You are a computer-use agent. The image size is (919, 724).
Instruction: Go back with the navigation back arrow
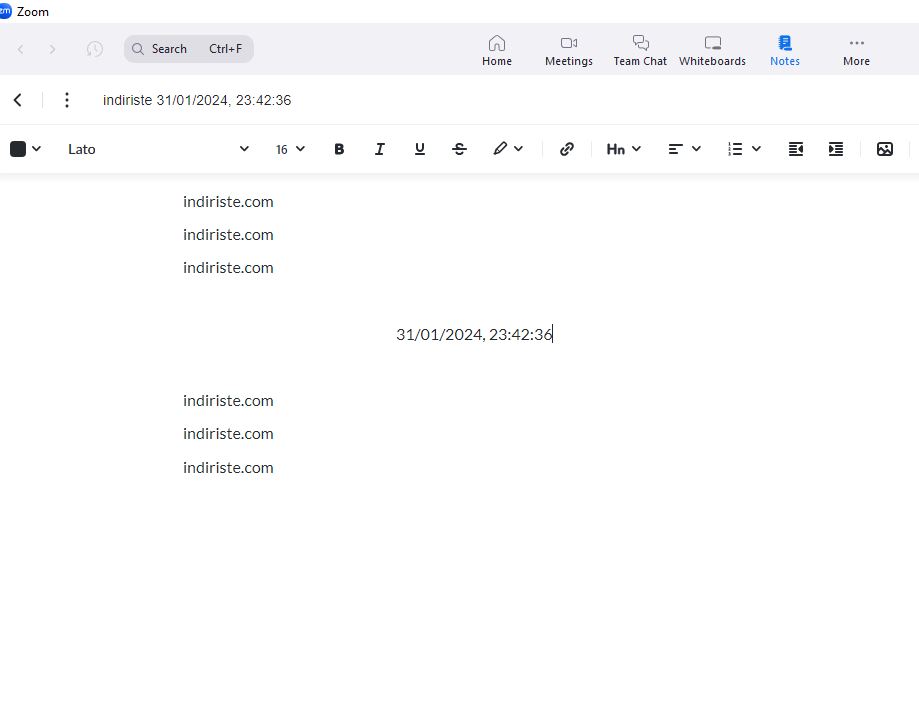click(x=21, y=49)
